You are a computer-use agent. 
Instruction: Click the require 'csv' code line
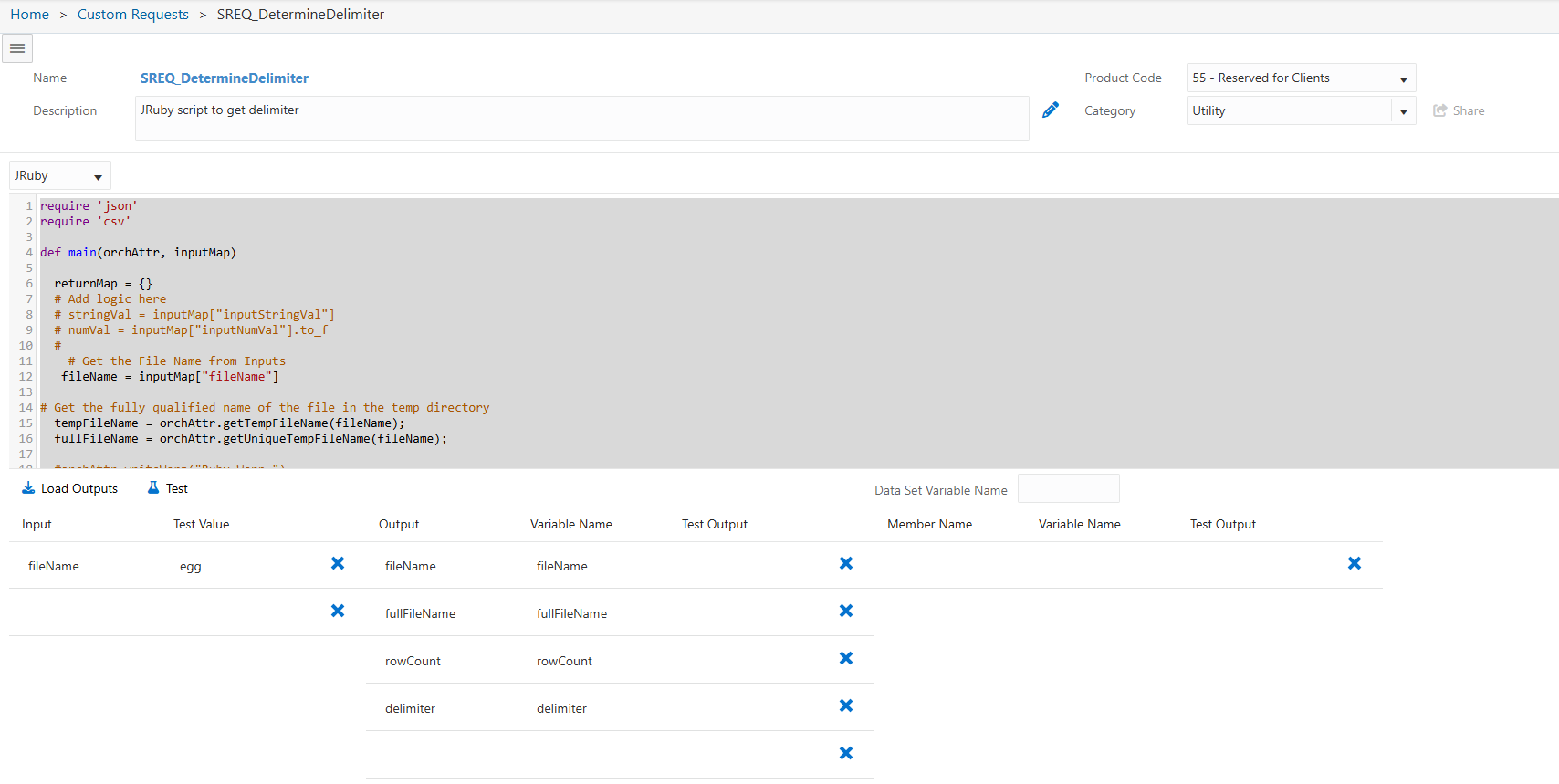[x=86, y=222]
